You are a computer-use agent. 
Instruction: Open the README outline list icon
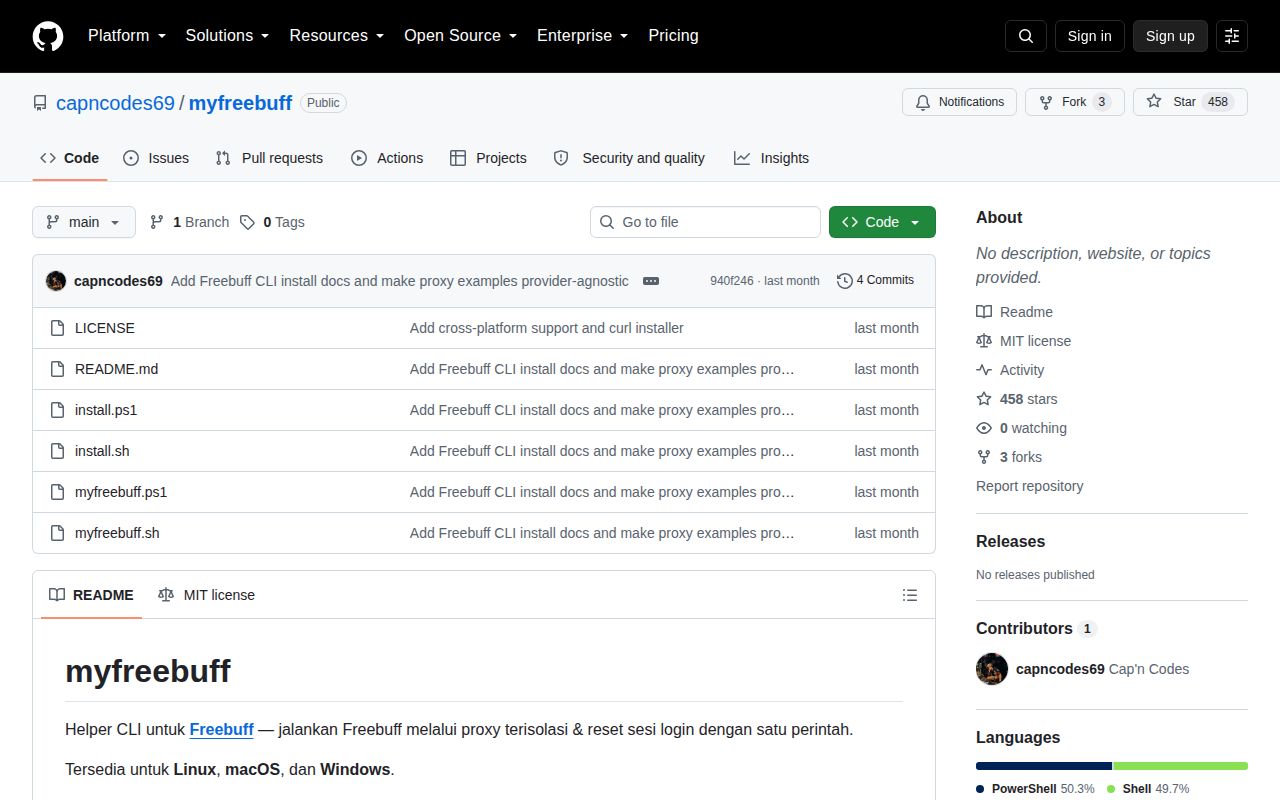[910, 595]
